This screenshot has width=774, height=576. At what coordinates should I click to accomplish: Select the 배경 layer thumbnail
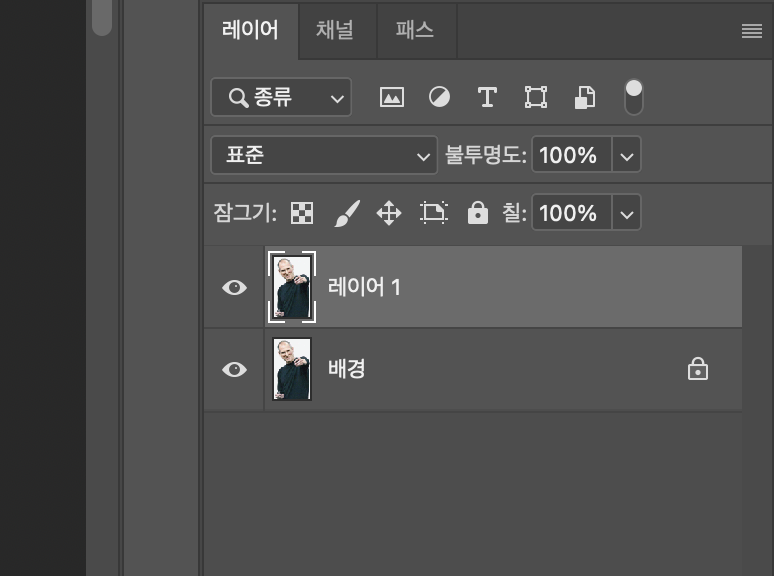tap(292, 369)
